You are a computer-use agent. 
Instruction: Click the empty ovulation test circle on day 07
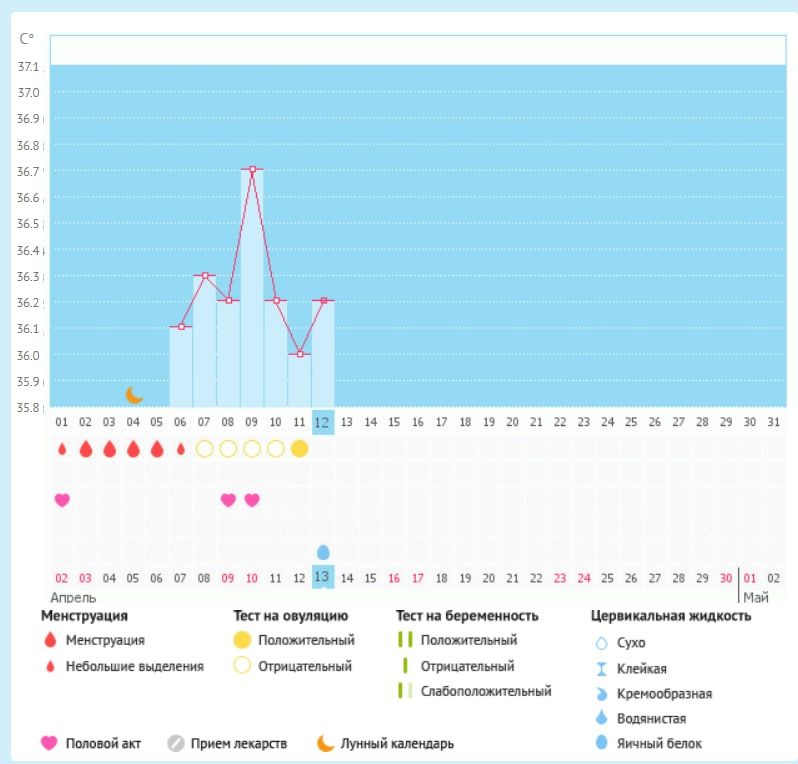[204, 449]
